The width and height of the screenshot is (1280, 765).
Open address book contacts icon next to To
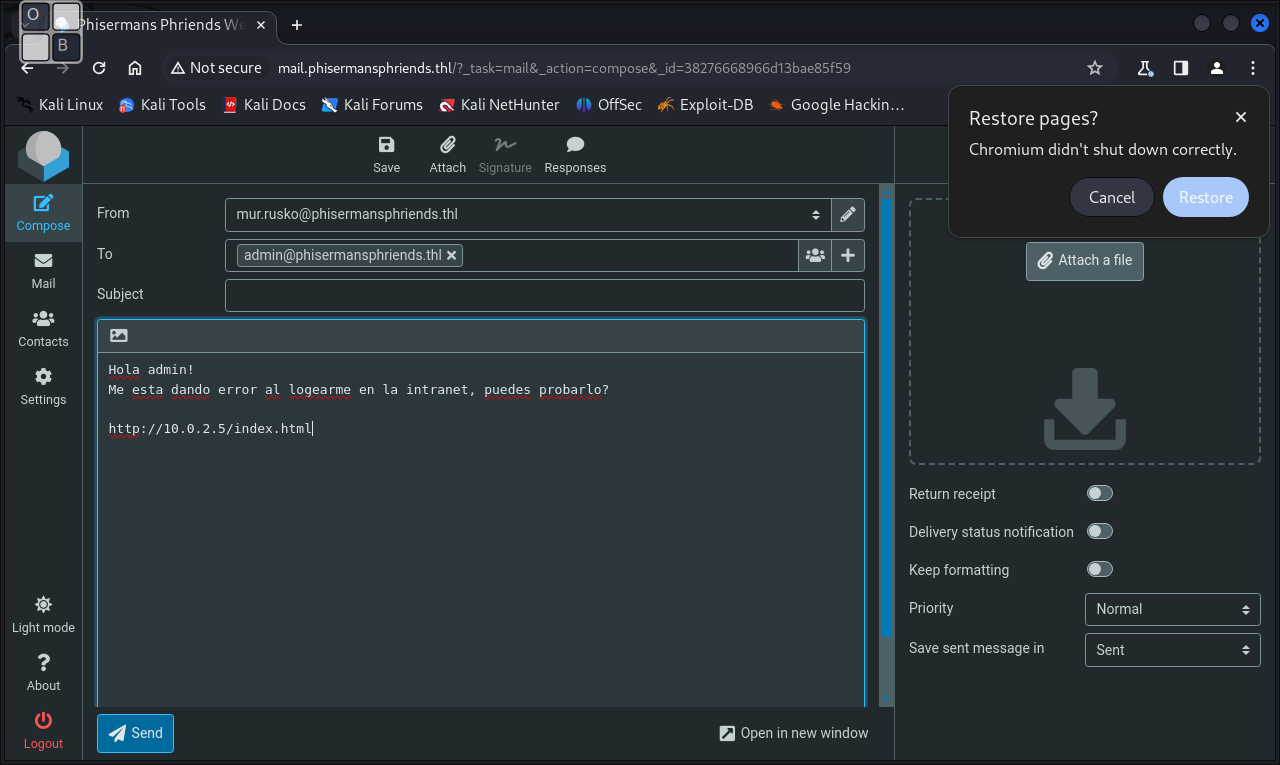pyautogui.click(x=815, y=256)
